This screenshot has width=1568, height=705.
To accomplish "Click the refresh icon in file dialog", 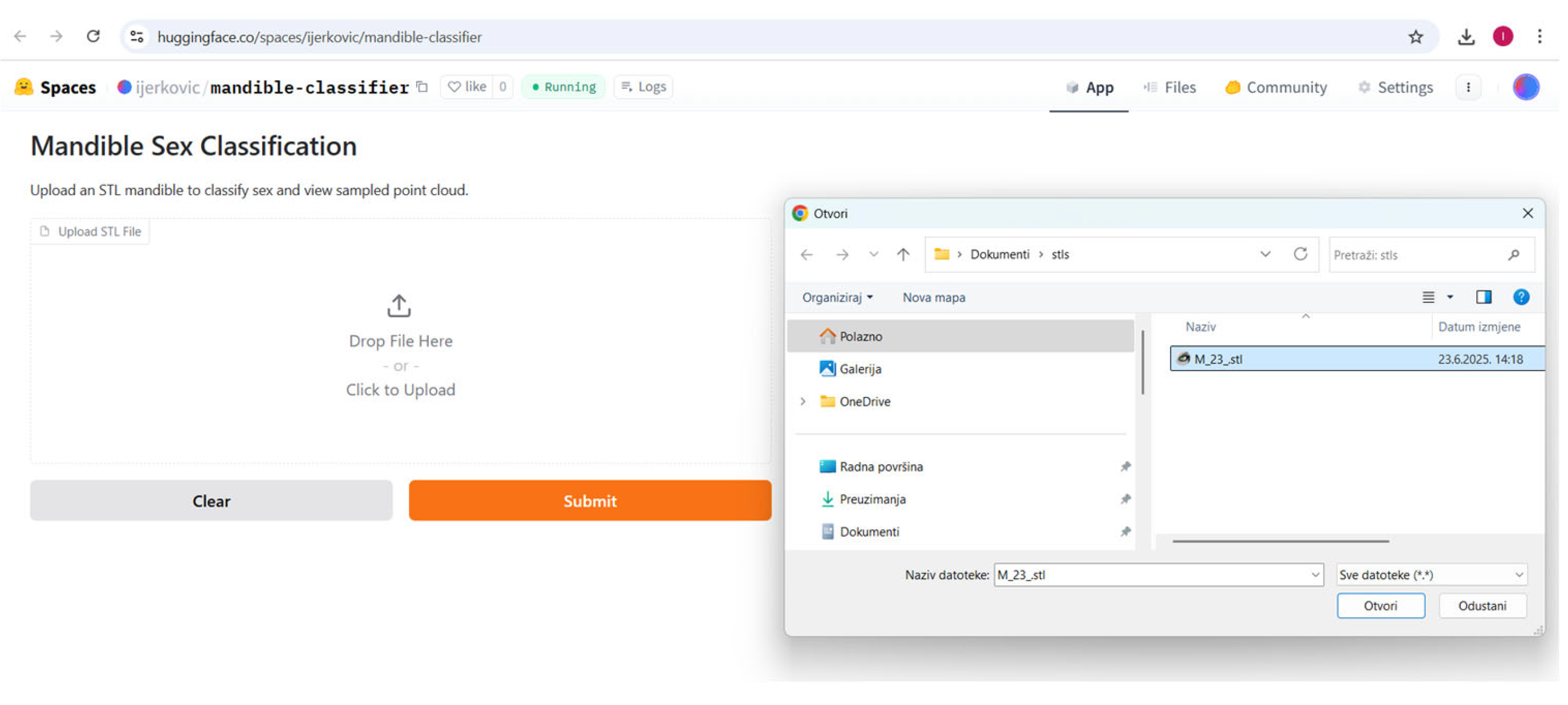I will pos(1300,255).
